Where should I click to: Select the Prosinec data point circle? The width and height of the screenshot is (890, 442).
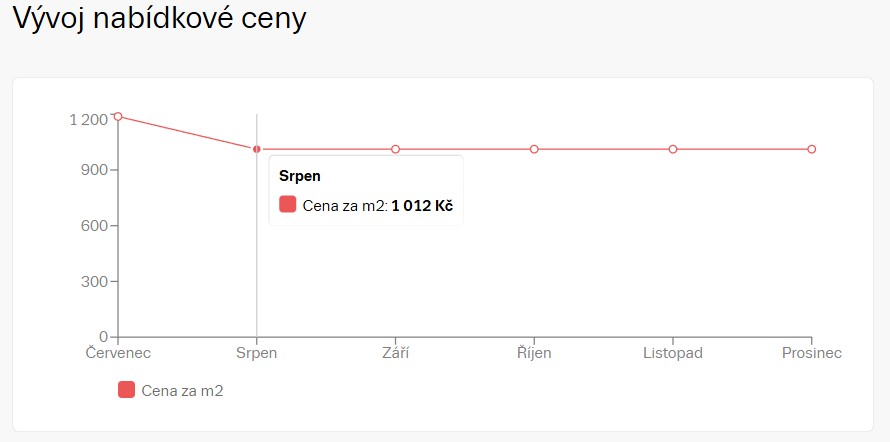(812, 149)
